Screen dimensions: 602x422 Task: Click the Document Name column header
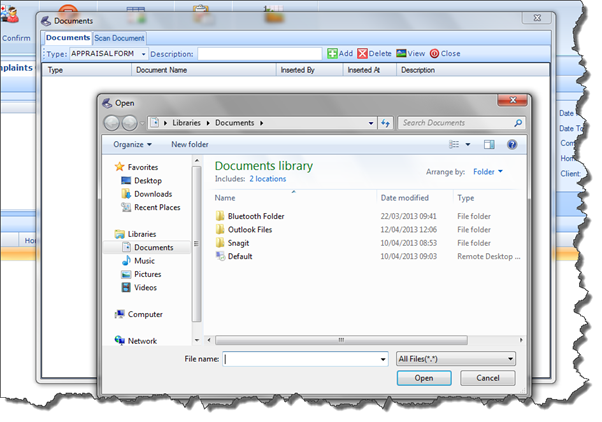(204, 70)
